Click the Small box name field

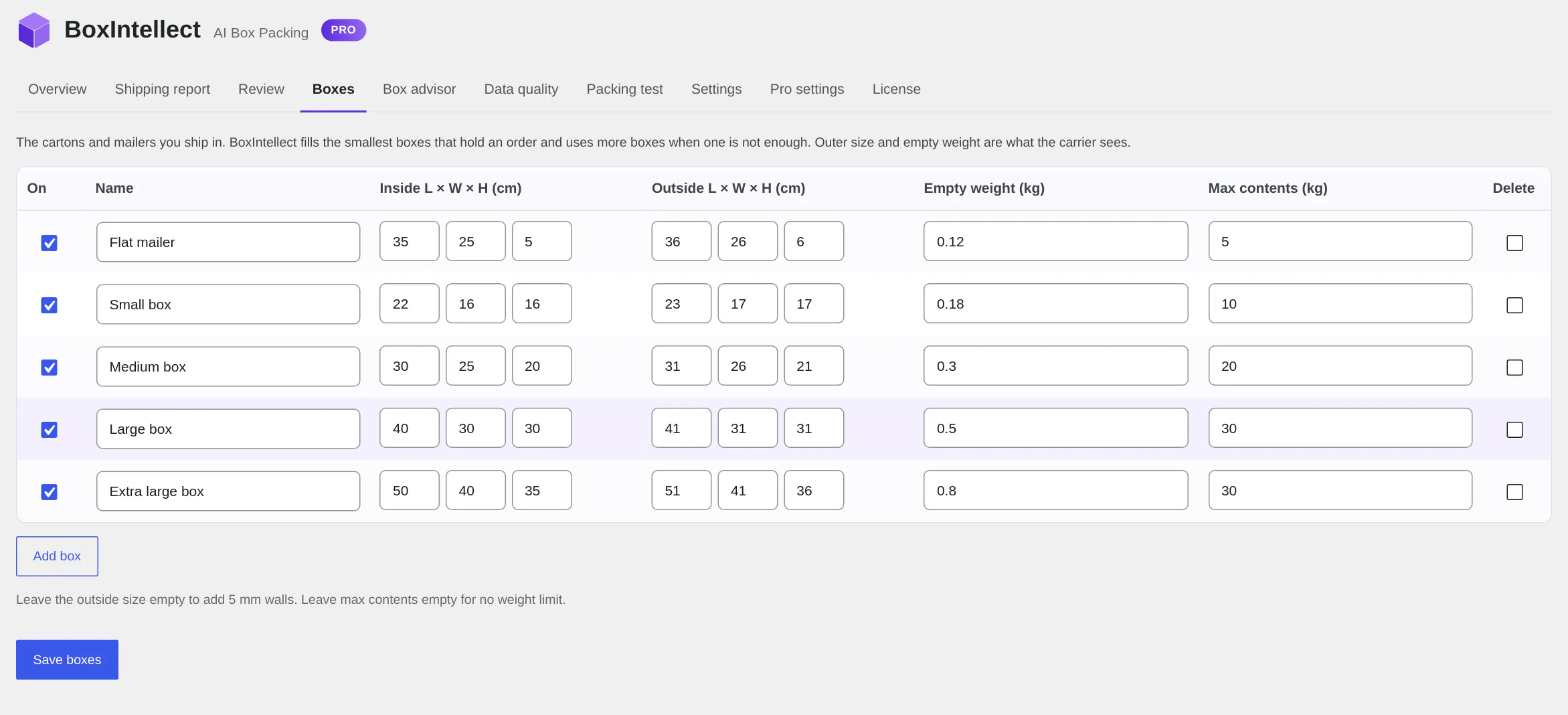point(228,304)
